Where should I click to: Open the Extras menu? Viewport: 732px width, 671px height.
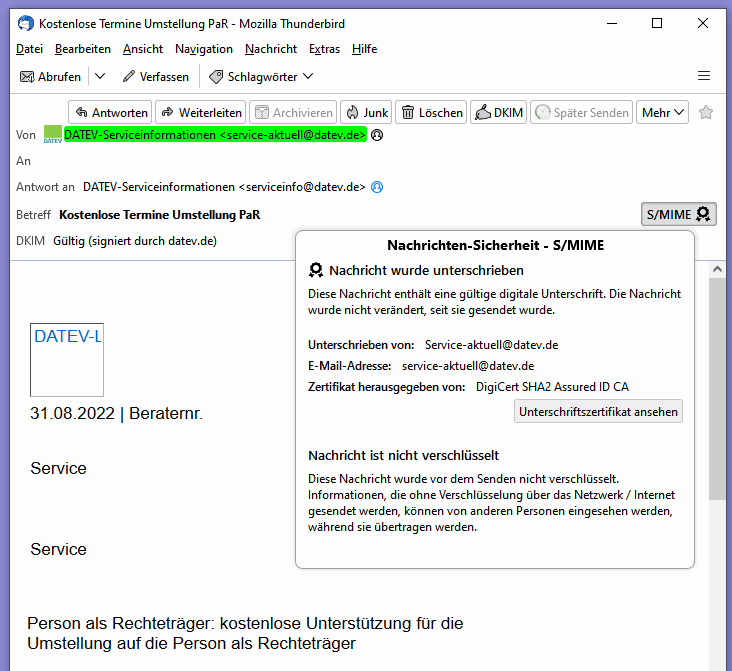tap(324, 49)
